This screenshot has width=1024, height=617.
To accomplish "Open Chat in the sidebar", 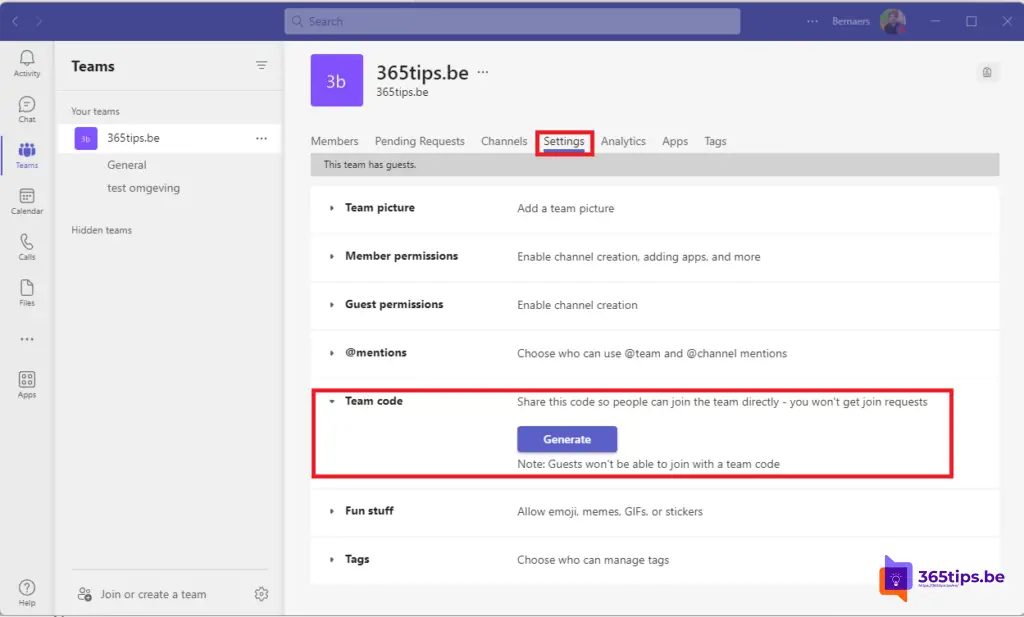I will click(27, 109).
